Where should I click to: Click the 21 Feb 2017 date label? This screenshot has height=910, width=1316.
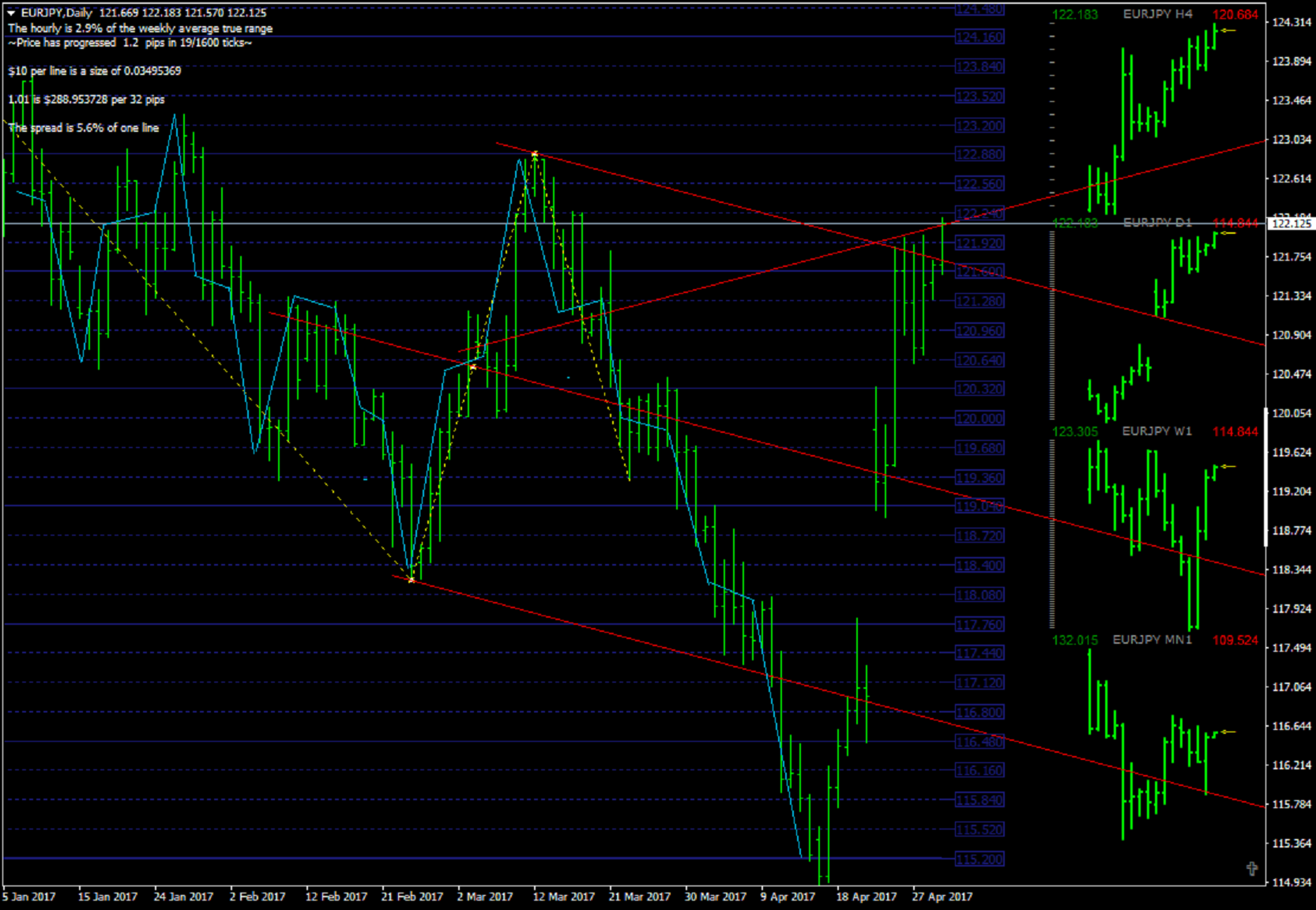412,897
